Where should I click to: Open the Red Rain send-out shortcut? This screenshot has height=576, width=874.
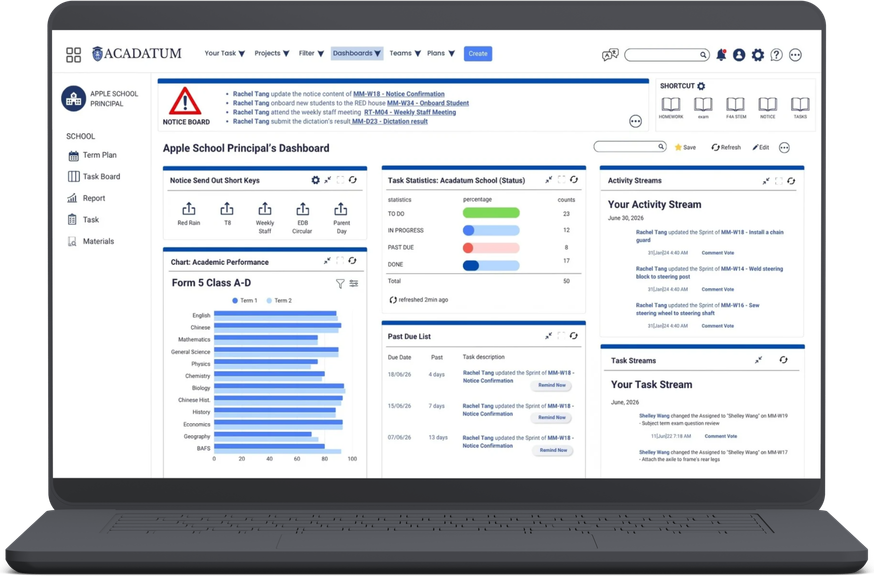pos(188,214)
